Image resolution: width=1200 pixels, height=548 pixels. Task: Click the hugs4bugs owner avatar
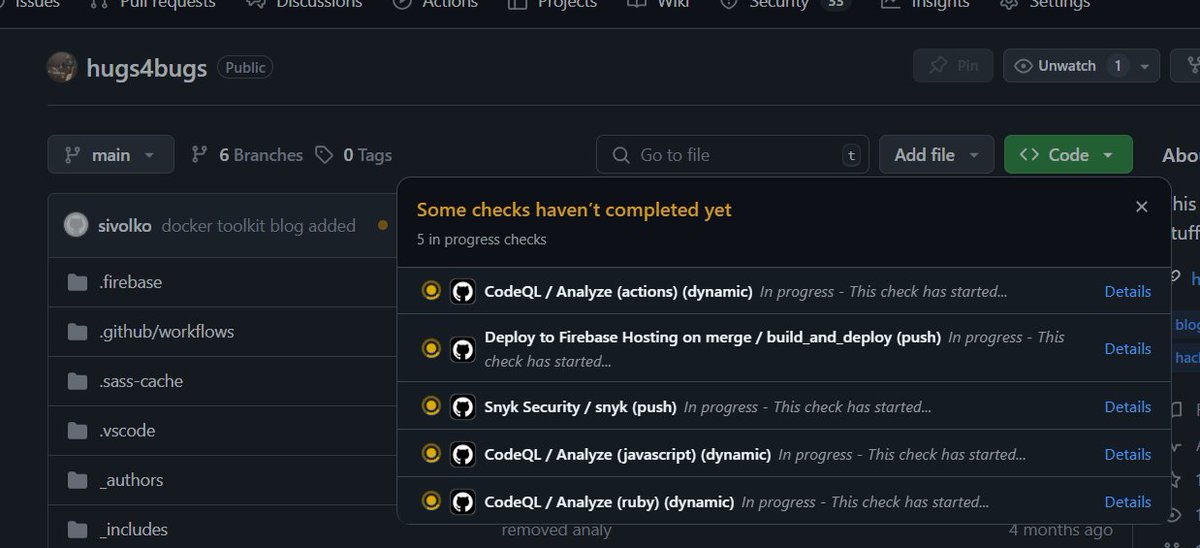62,67
